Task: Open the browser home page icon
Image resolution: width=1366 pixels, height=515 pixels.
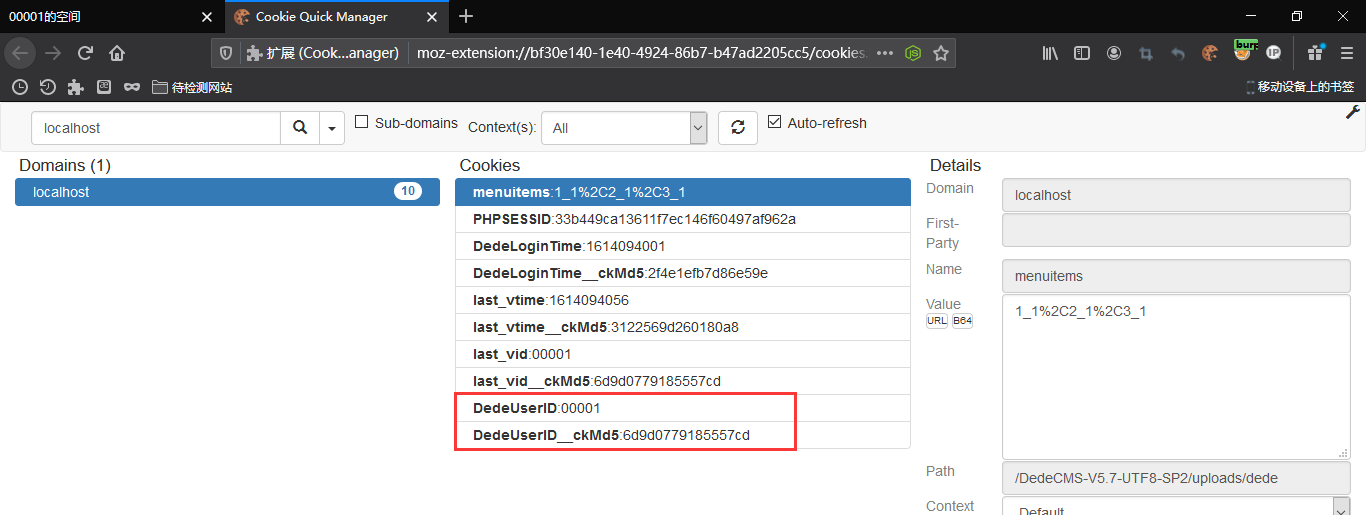Action: pos(117,53)
